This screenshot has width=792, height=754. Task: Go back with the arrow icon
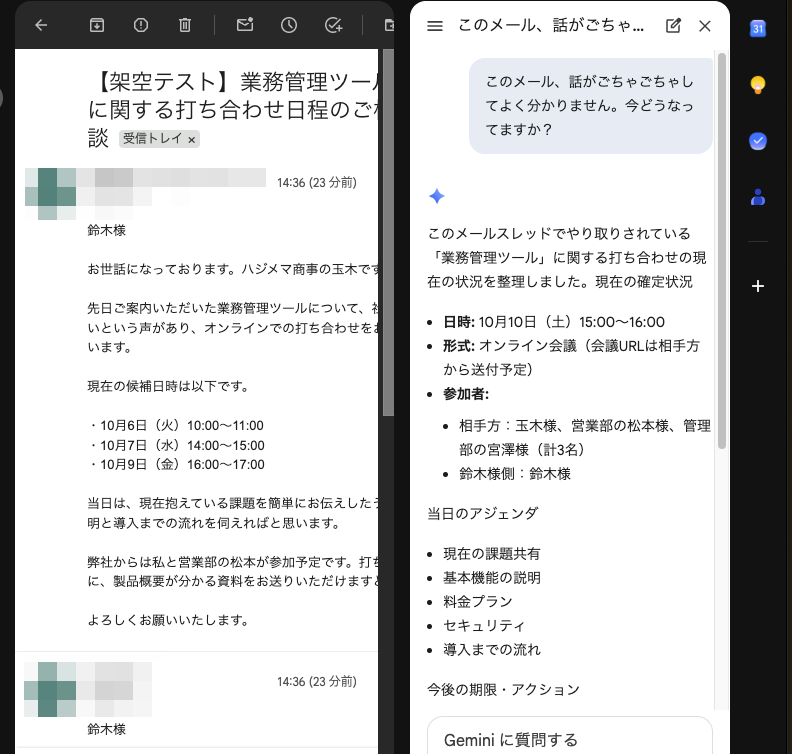(41, 25)
